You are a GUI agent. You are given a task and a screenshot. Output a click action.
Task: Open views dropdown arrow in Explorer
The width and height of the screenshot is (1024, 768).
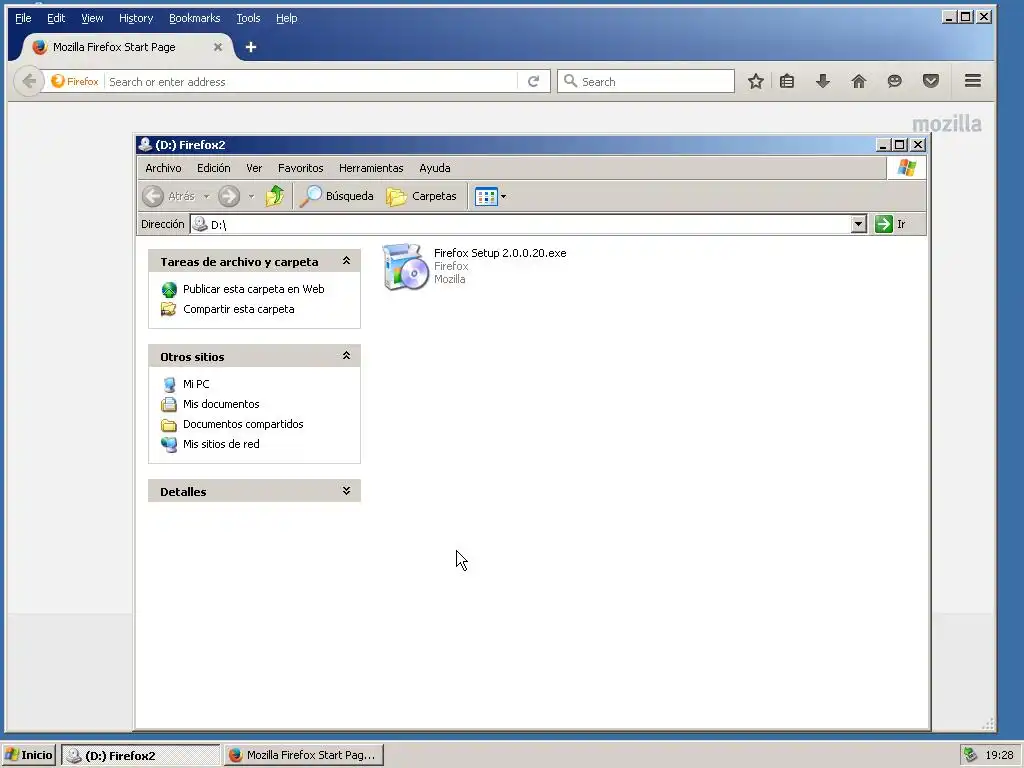point(504,196)
